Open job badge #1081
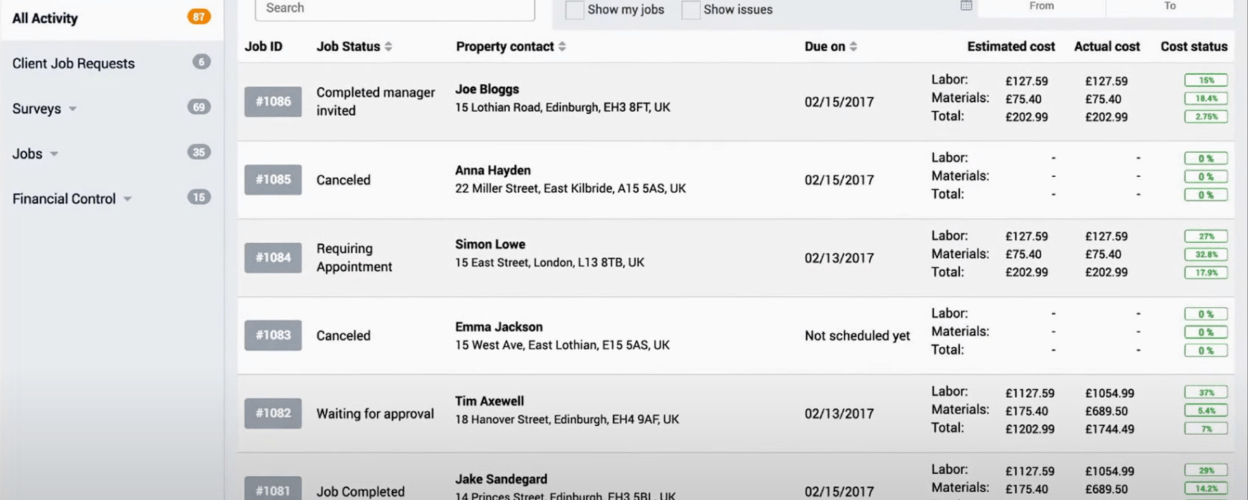Image resolution: width=1248 pixels, height=500 pixels. click(273, 489)
